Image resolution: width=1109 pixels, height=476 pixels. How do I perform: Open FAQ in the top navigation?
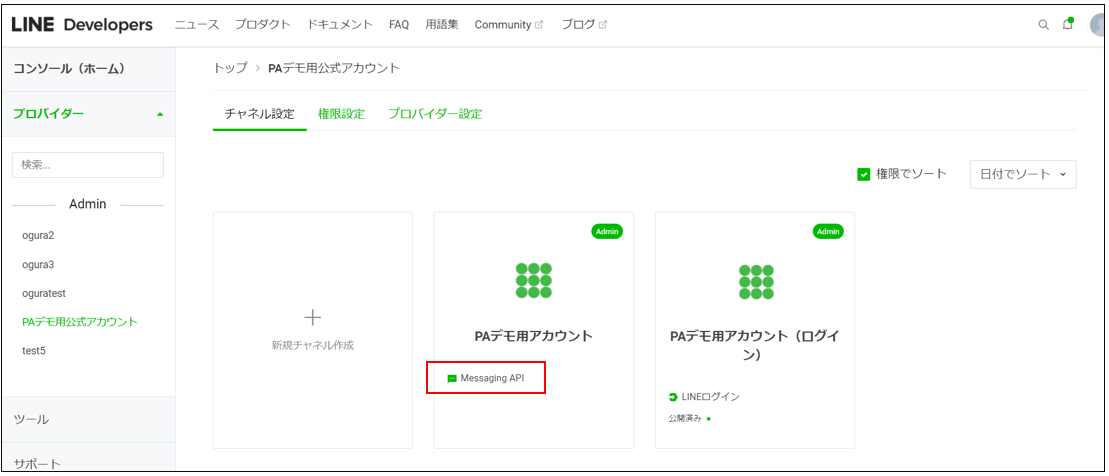[399, 25]
